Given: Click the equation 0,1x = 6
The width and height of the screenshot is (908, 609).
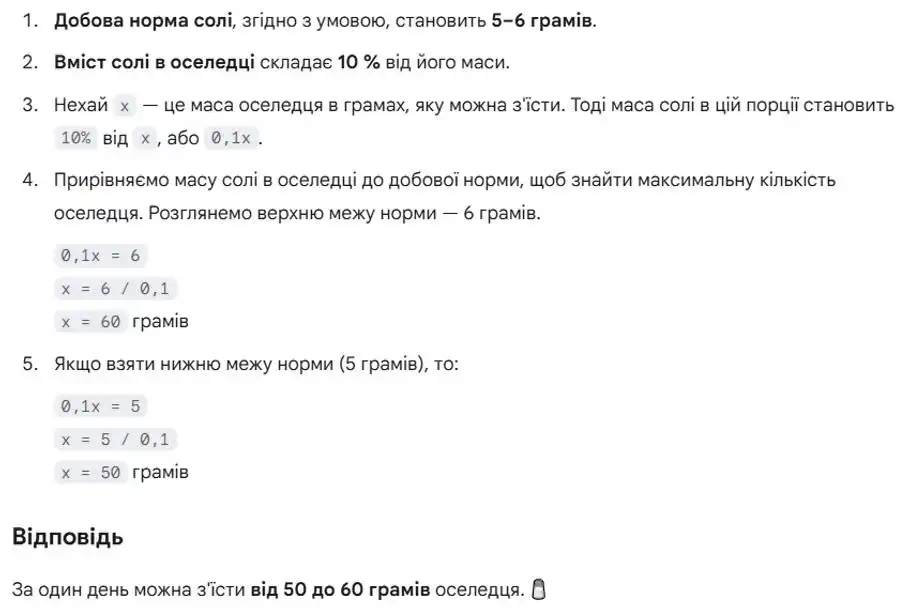Looking at the screenshot, I should 101,256.
